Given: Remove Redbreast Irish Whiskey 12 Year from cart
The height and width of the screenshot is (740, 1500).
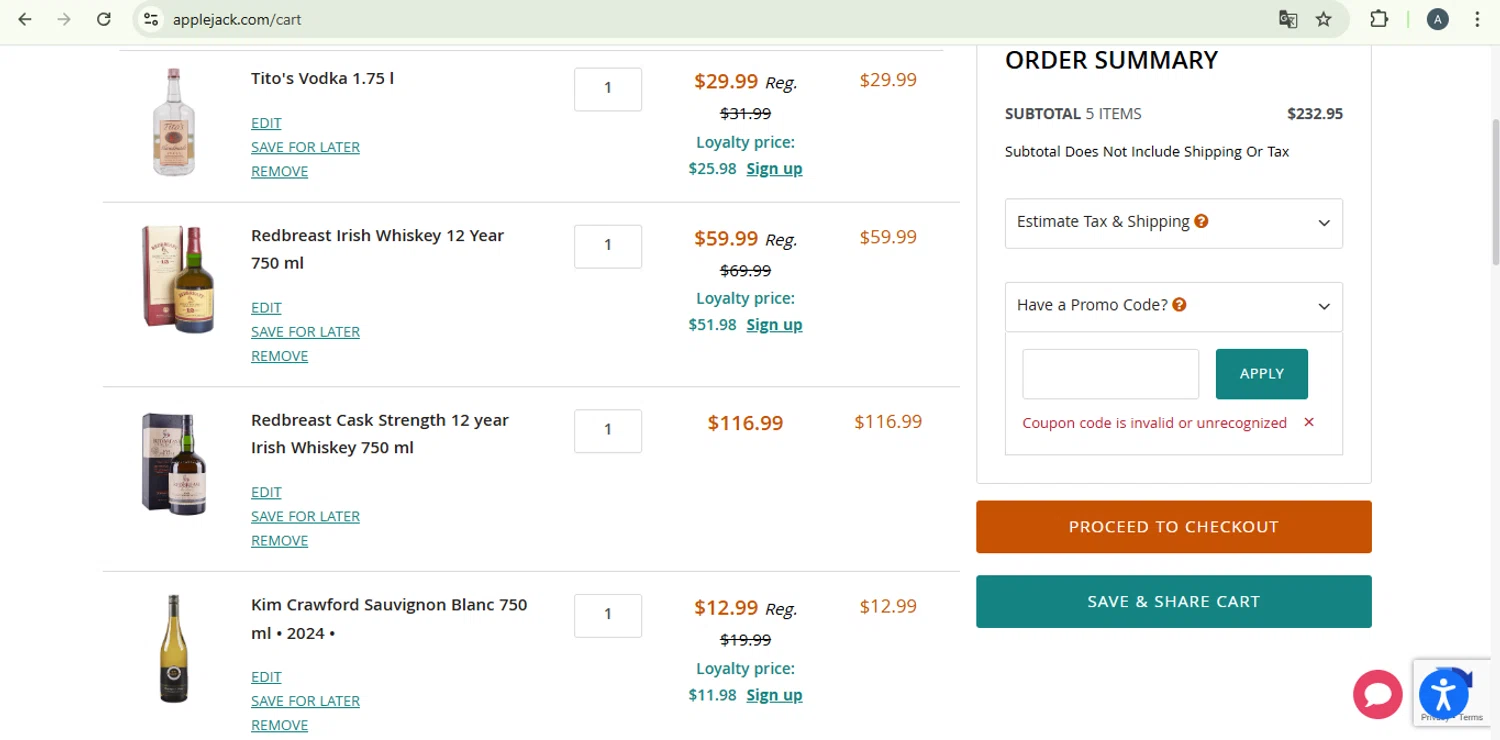Looking at the screenshot, I should pyautogui.click(x=279, y=356).
